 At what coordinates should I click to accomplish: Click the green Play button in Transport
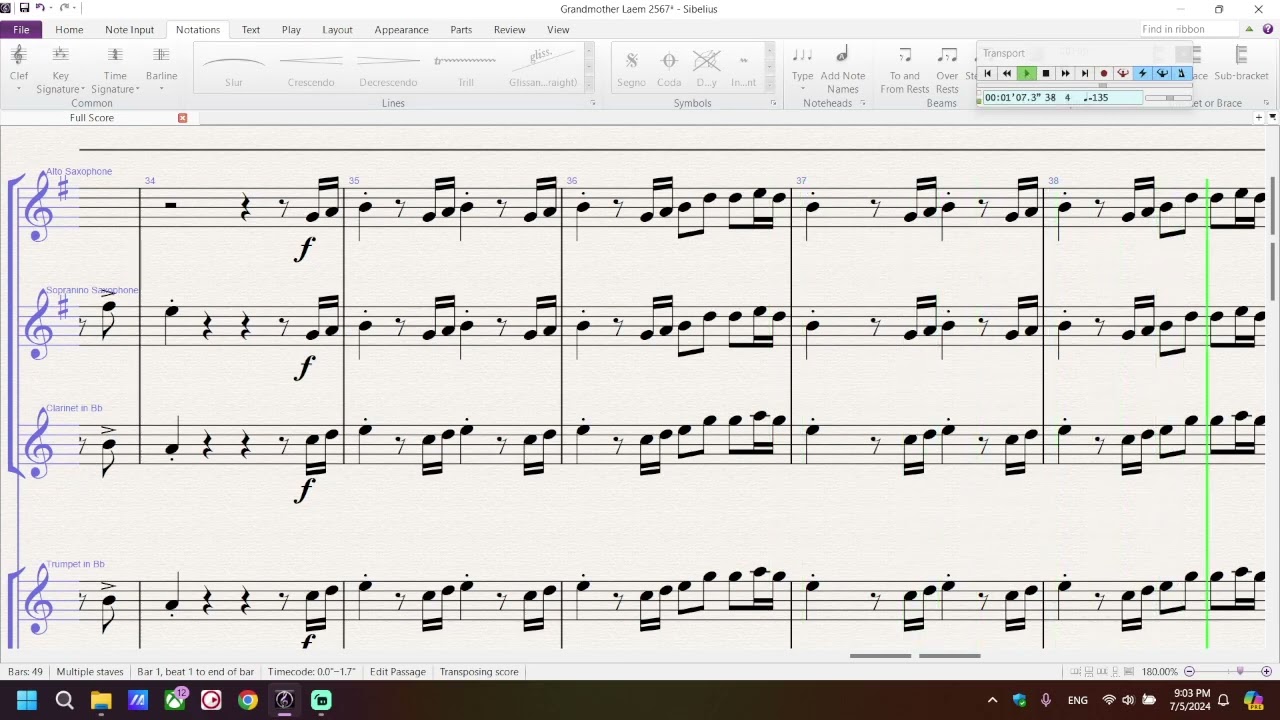tap(1026, 73)
